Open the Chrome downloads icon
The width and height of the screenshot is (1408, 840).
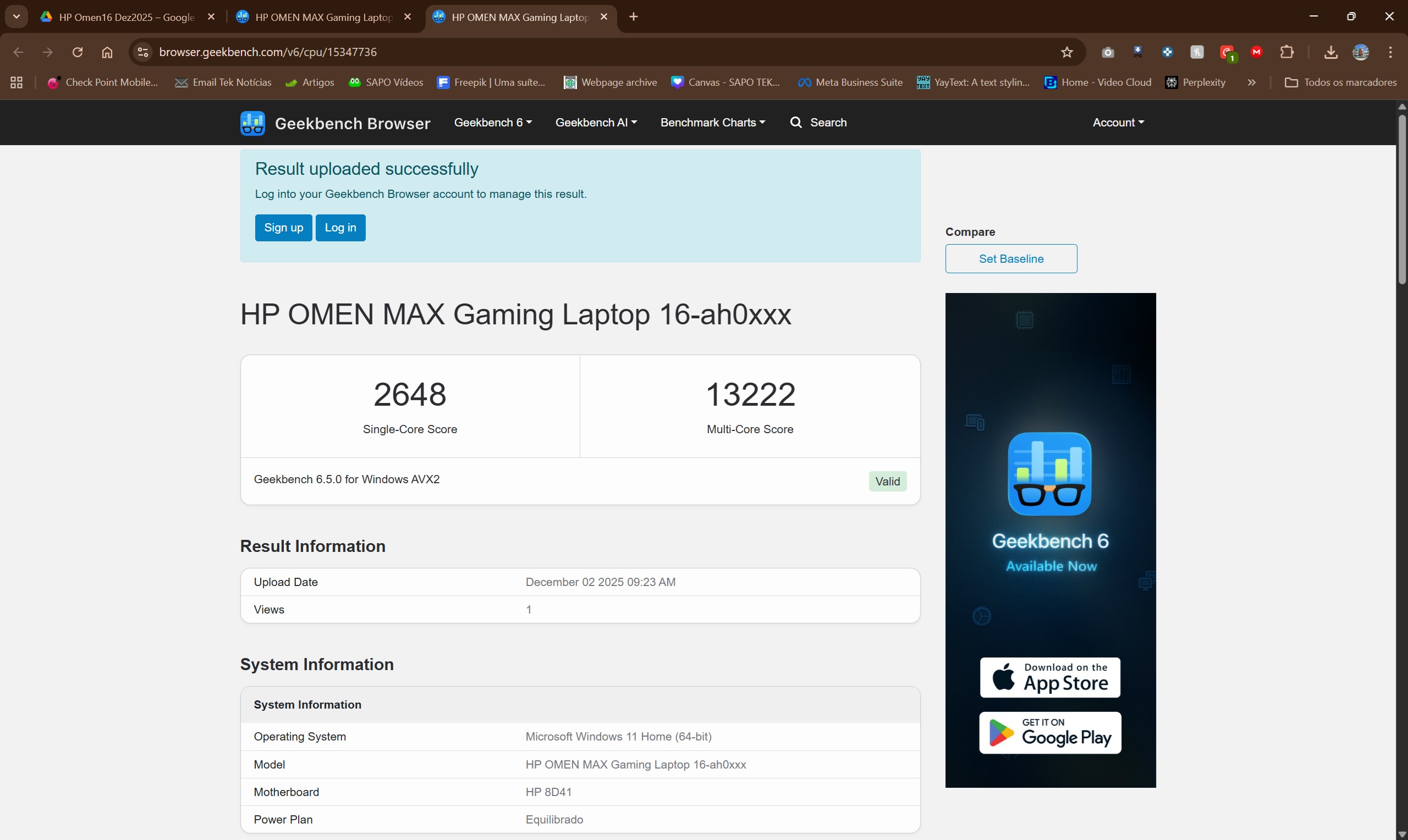pyautogui.click(x=1330, y=52)
